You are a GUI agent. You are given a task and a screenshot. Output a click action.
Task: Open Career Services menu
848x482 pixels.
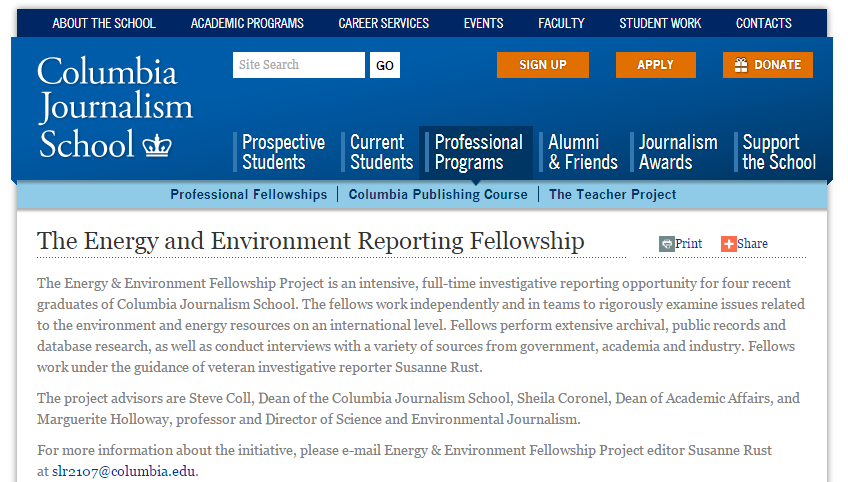click(x=383, y=23)
